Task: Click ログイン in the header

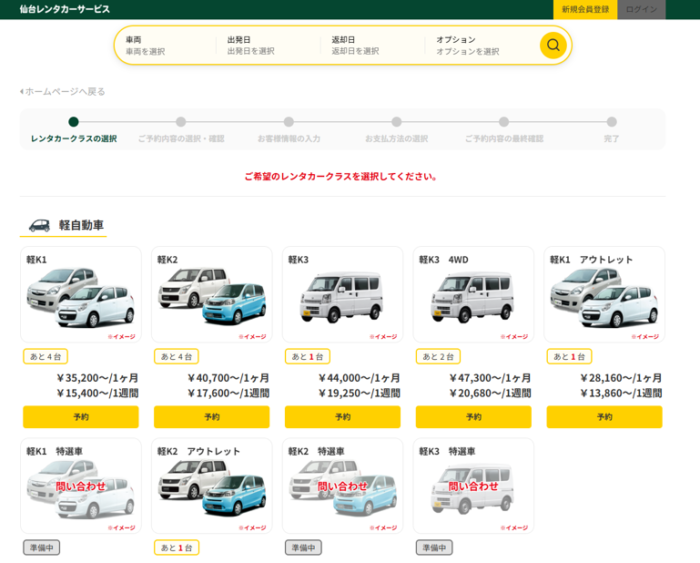Action: pyautogui.click(x=641, y=9)
